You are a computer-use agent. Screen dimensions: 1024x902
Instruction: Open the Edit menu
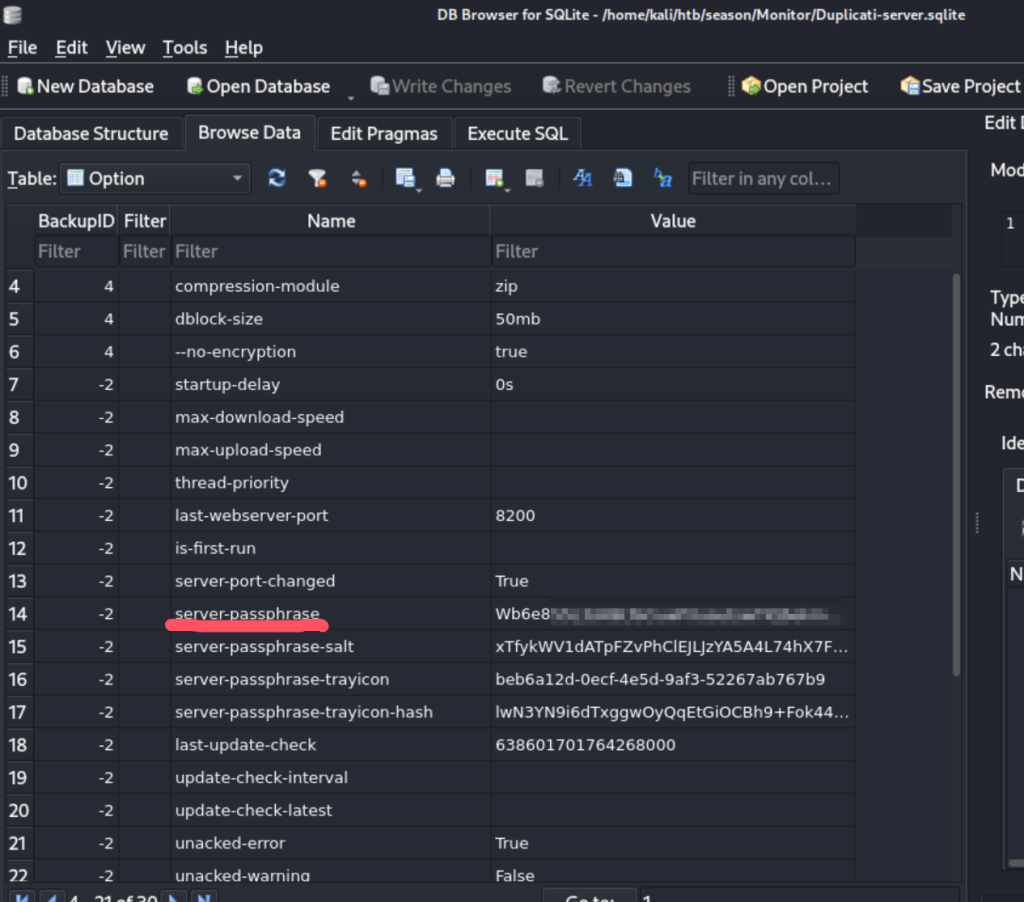pyautogui.click(x=71, y=48)
